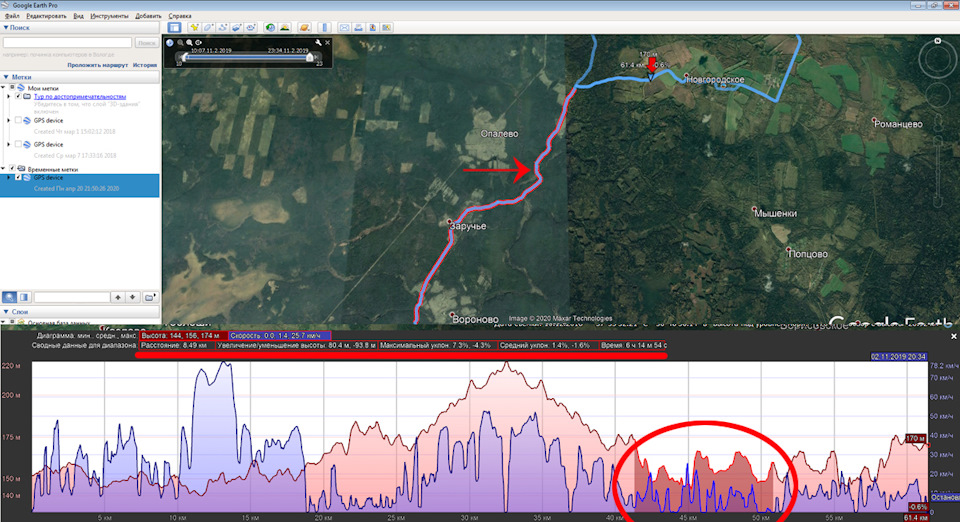Screen dimensions: 960x522
Task: Zoom in the time slider range
Action: [x=189, y=43]
